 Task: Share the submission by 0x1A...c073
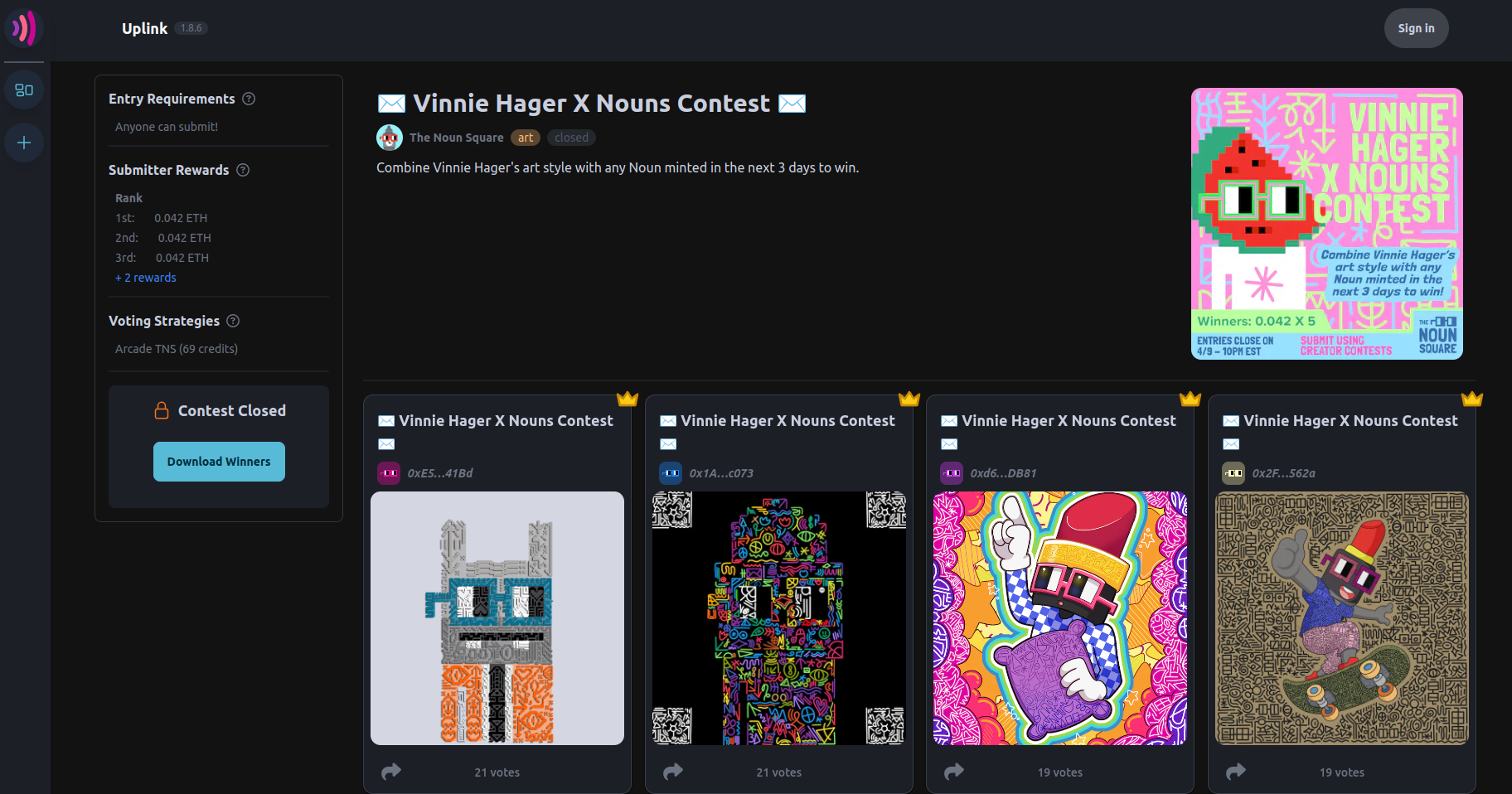[x=673, y=772]
